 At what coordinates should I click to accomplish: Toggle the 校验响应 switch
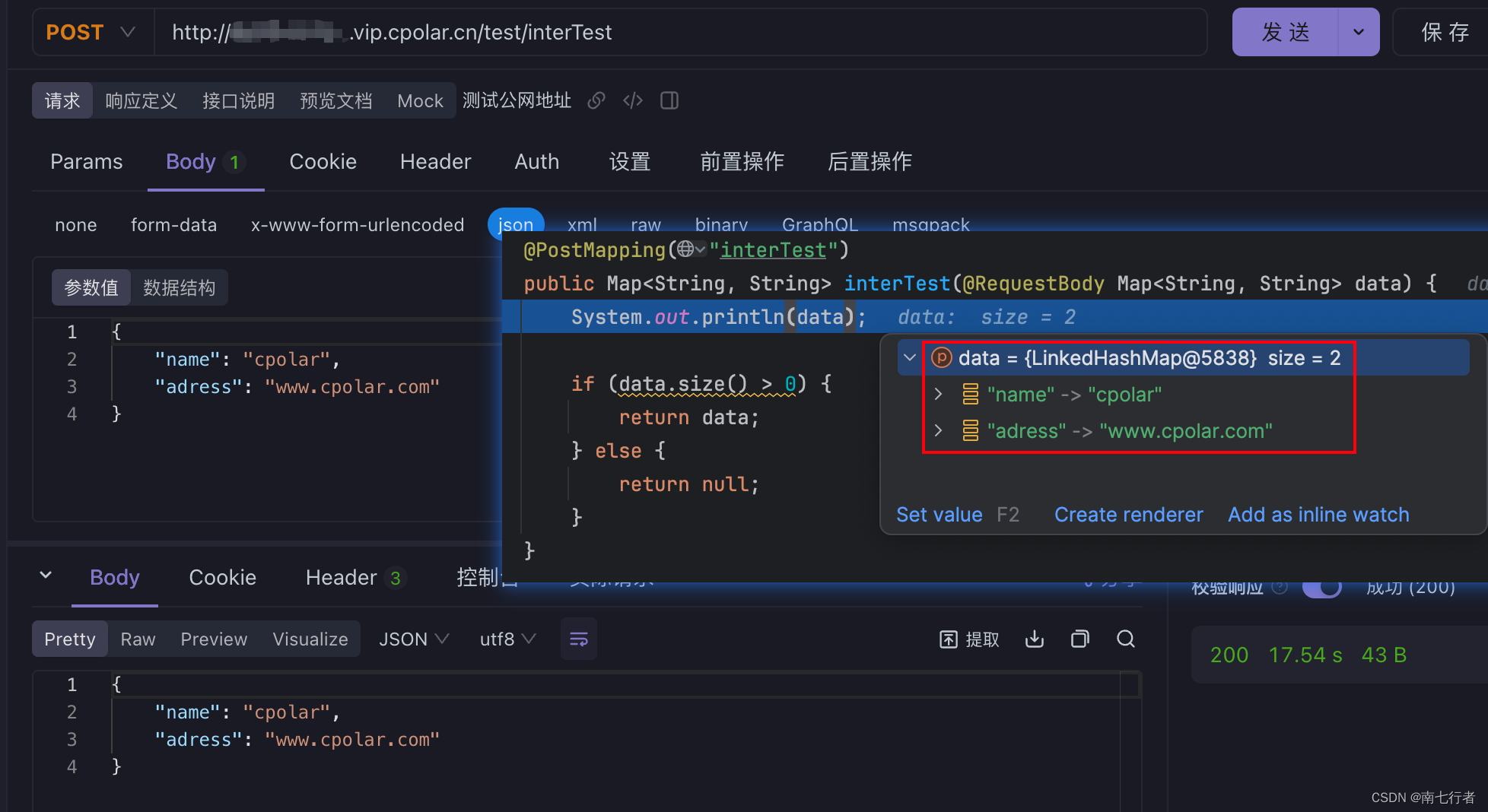1322,588
